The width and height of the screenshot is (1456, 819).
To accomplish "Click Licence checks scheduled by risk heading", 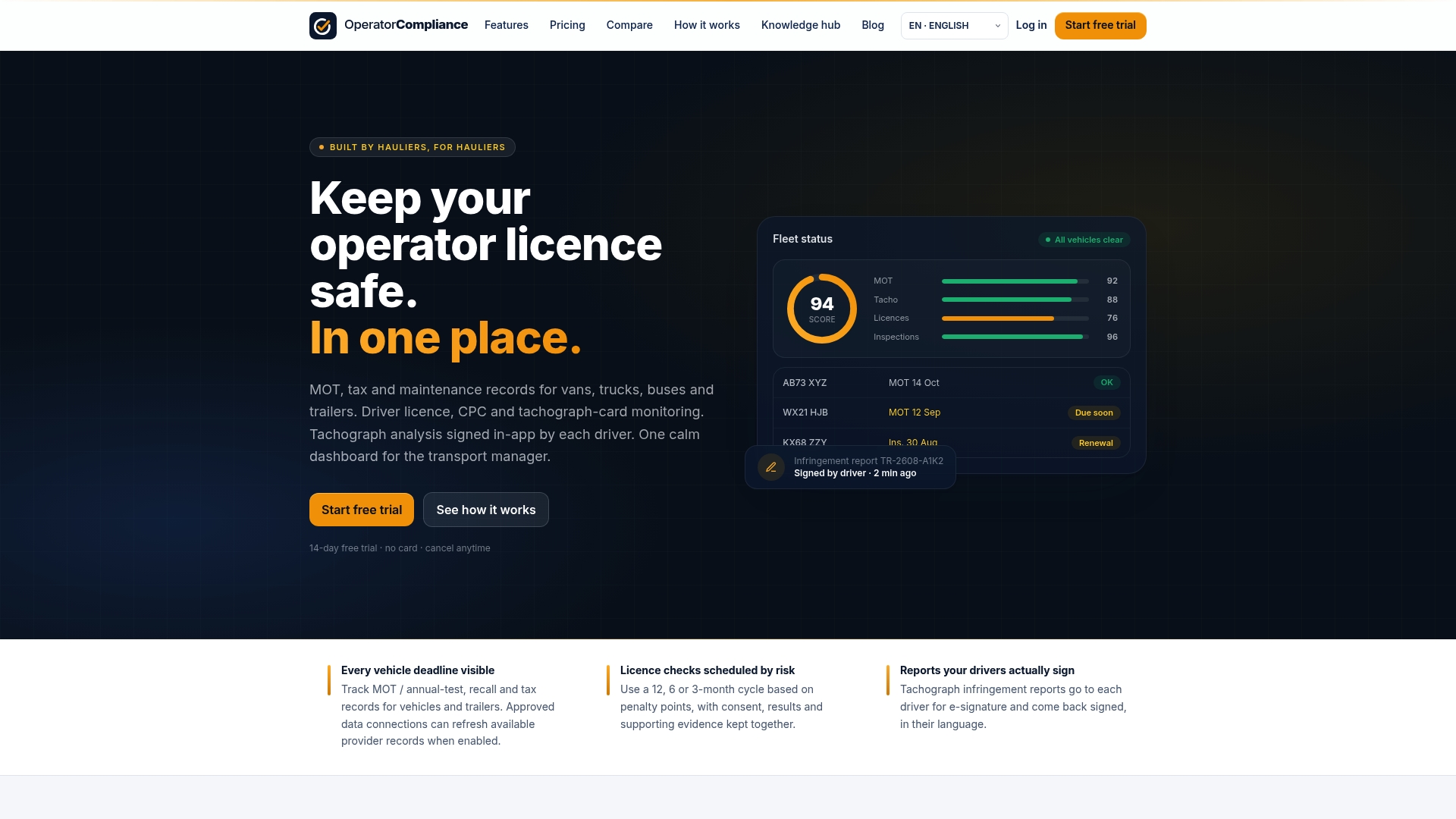I will click(x=708, y=670).
